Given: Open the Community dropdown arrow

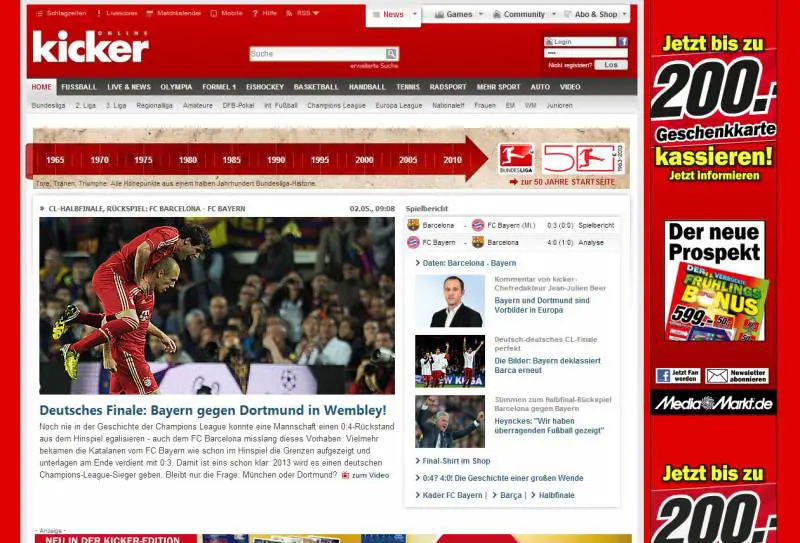Looking at the screenshot, I should tap(554, 14).
